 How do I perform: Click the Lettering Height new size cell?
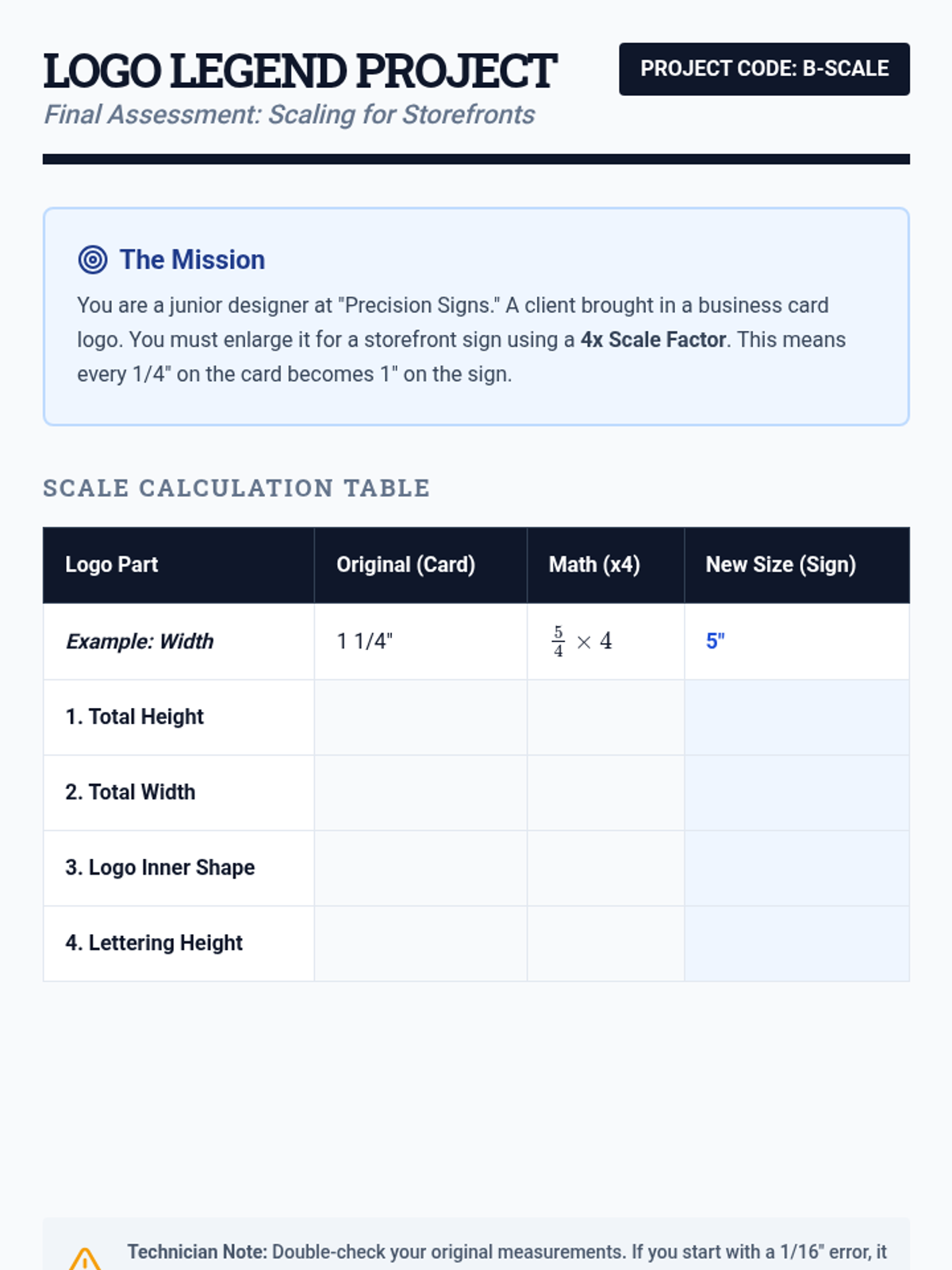[x=797, y=943]
